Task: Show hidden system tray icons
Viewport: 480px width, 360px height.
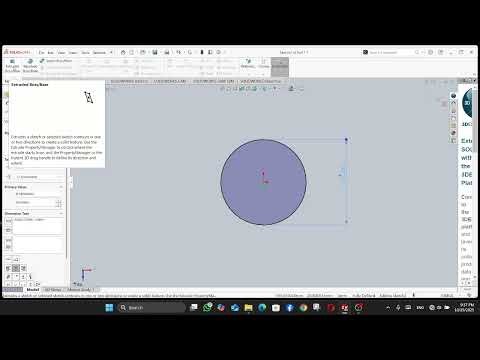Action: point(388,308)
